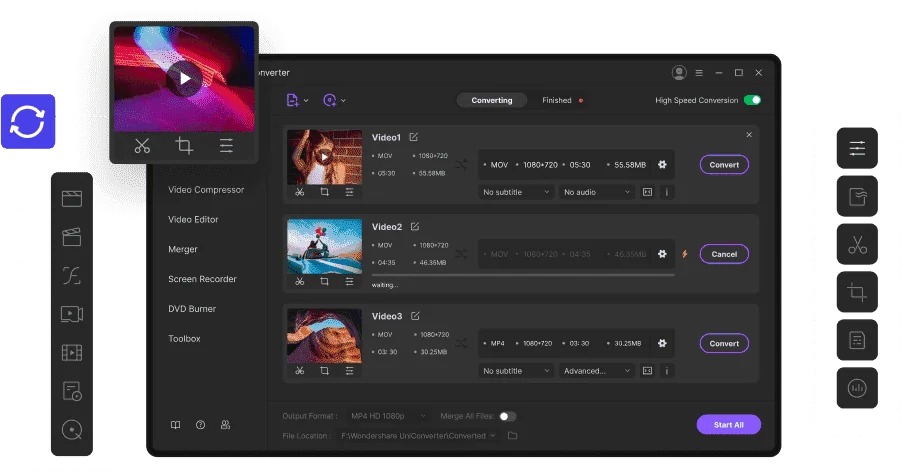This screenshot has height=473, width=902.
Task: Click the Video1 thumbnail
Action: [x=324, y=157]
